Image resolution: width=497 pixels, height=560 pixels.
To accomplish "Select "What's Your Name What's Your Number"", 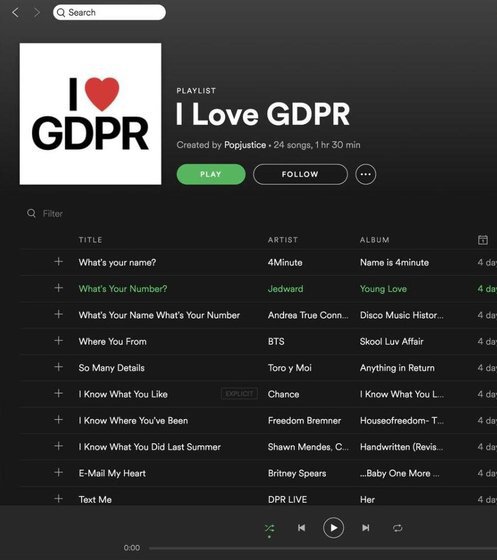I will pyautogui.click(x=159, y=315).
